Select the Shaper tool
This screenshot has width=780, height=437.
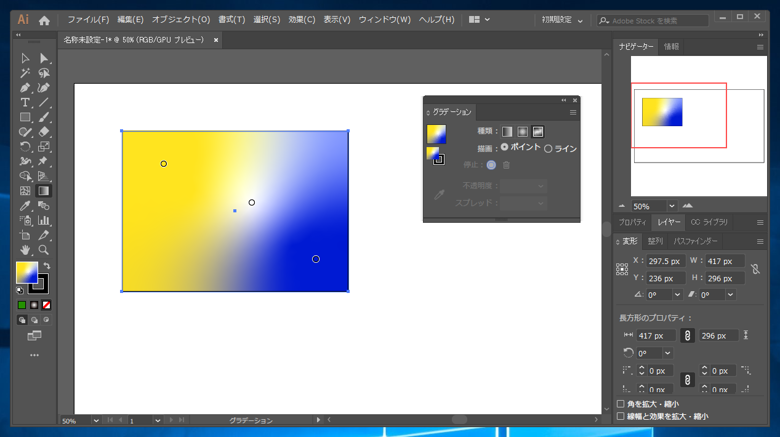pos(25,132)
